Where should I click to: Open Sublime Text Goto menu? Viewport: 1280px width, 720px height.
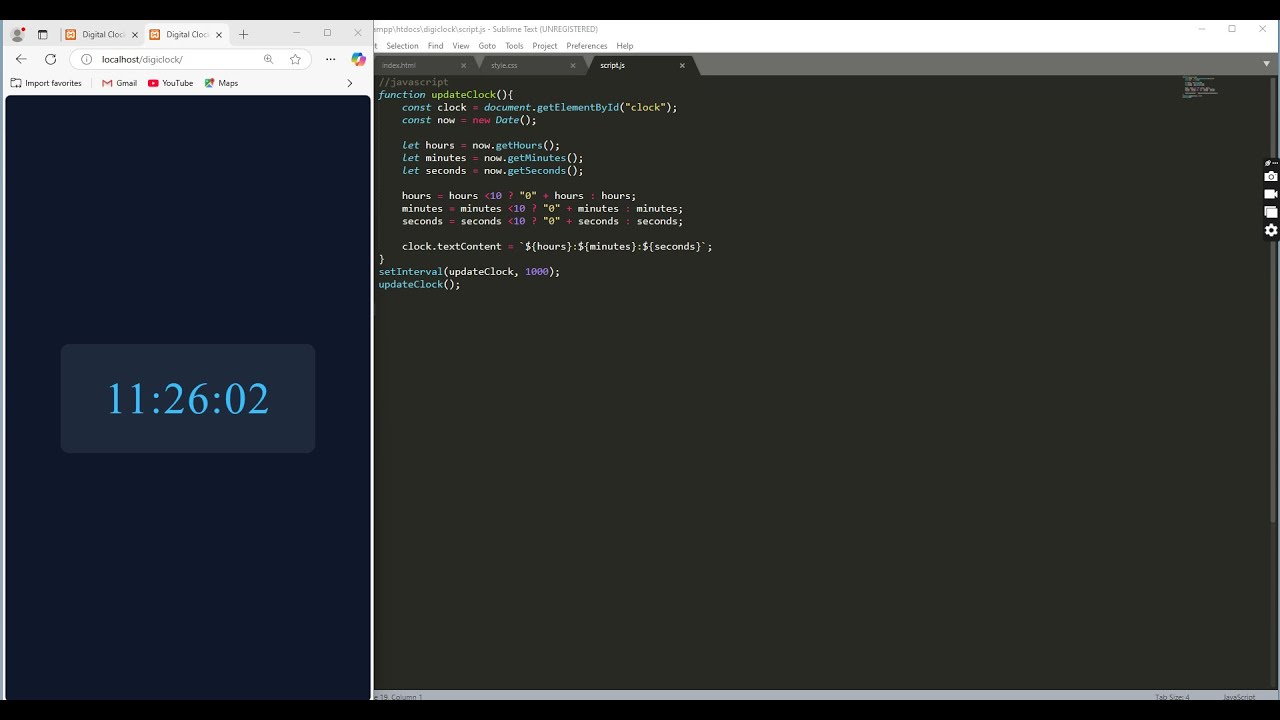(x=487, y=46)
